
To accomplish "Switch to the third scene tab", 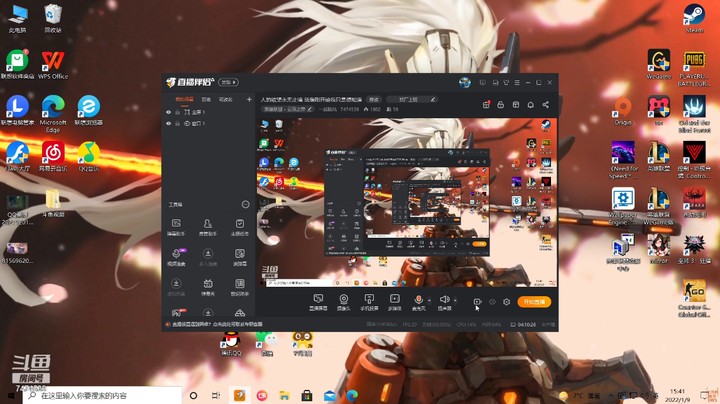I will [x=225, y=99].
